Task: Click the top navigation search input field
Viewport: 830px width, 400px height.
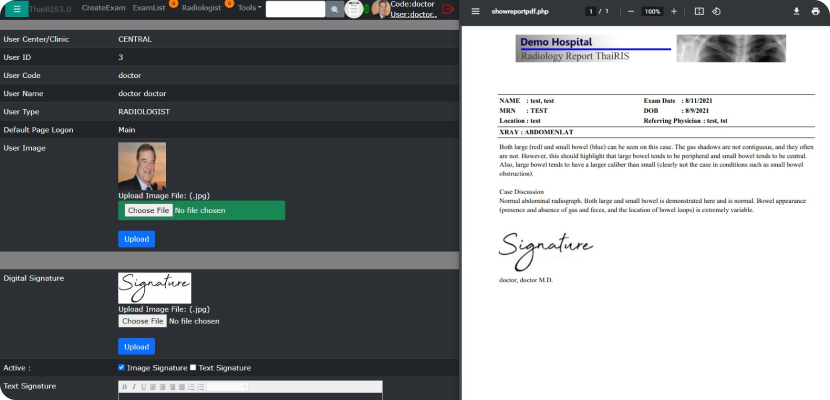Action: click(x=295, y=9)
